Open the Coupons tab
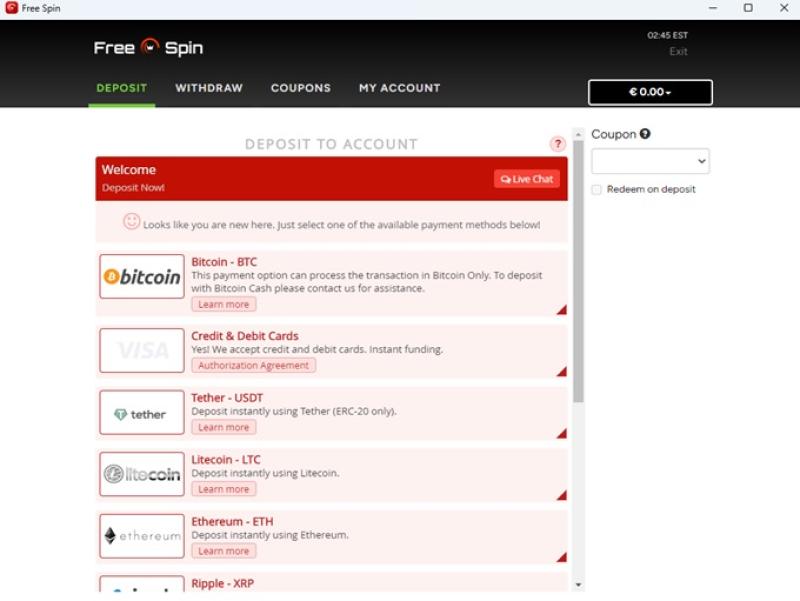The height and width of the screenshot is (601, 800). point(300,88)
